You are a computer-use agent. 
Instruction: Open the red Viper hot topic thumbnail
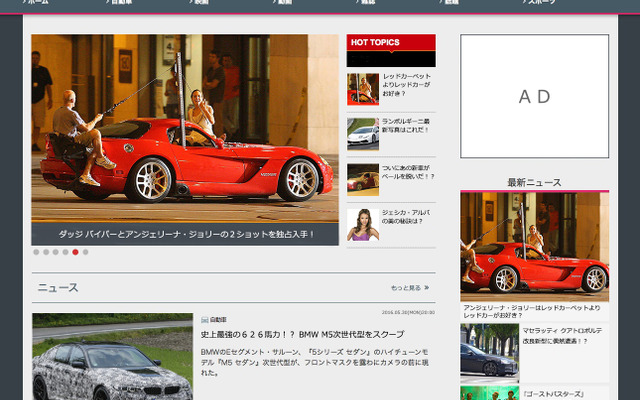click(363, 89)
